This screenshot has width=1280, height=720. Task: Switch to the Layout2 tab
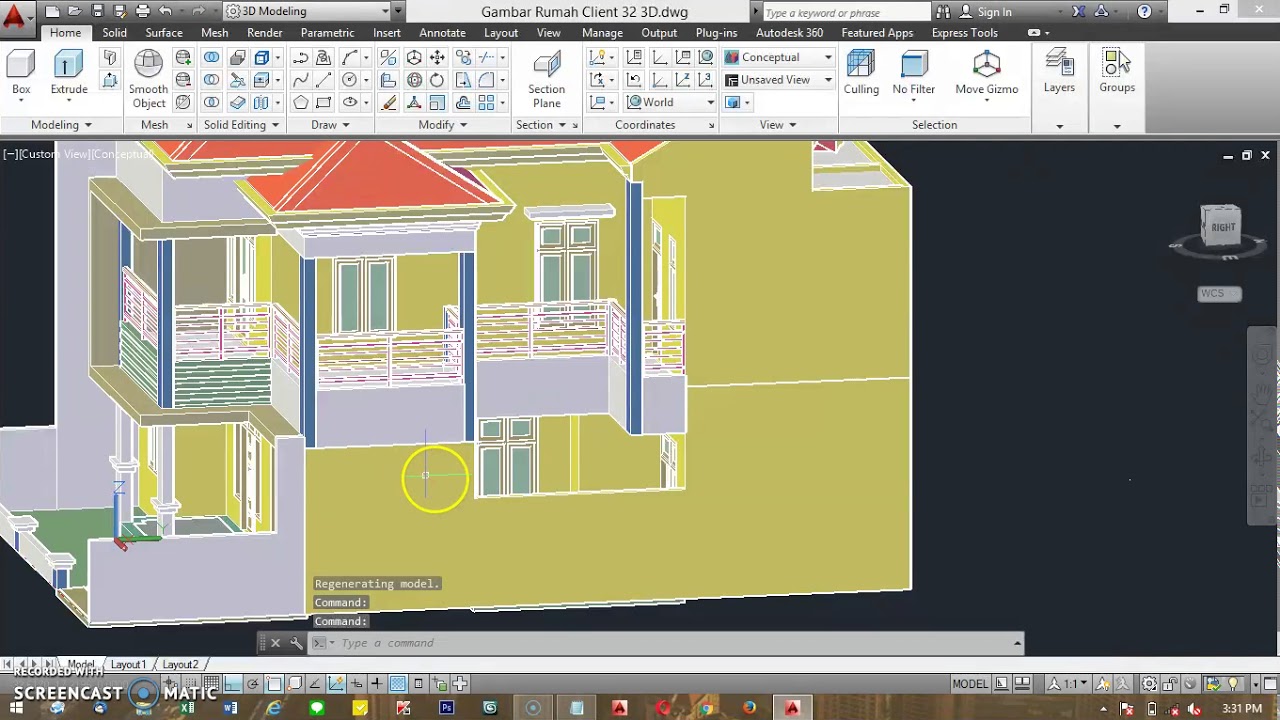pyautogui.click(x=180, y=664)
